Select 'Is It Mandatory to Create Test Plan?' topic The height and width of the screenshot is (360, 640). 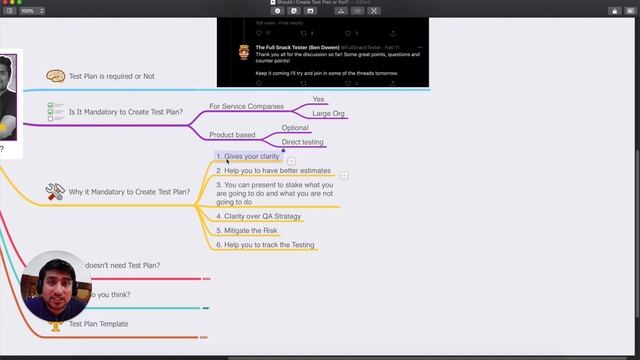[x=126, y=112]
